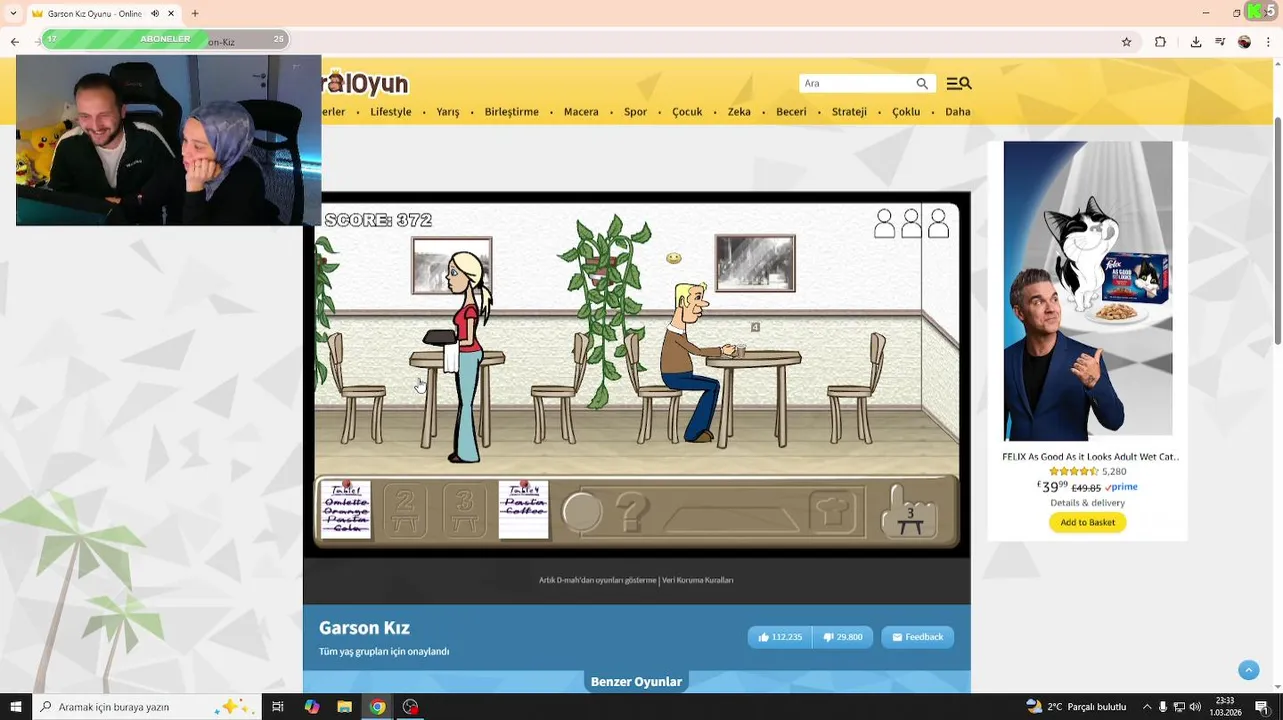Viewport: 1283px width, 720px height.
Task: Open the Spor category
Action: [x=636, y=112]
